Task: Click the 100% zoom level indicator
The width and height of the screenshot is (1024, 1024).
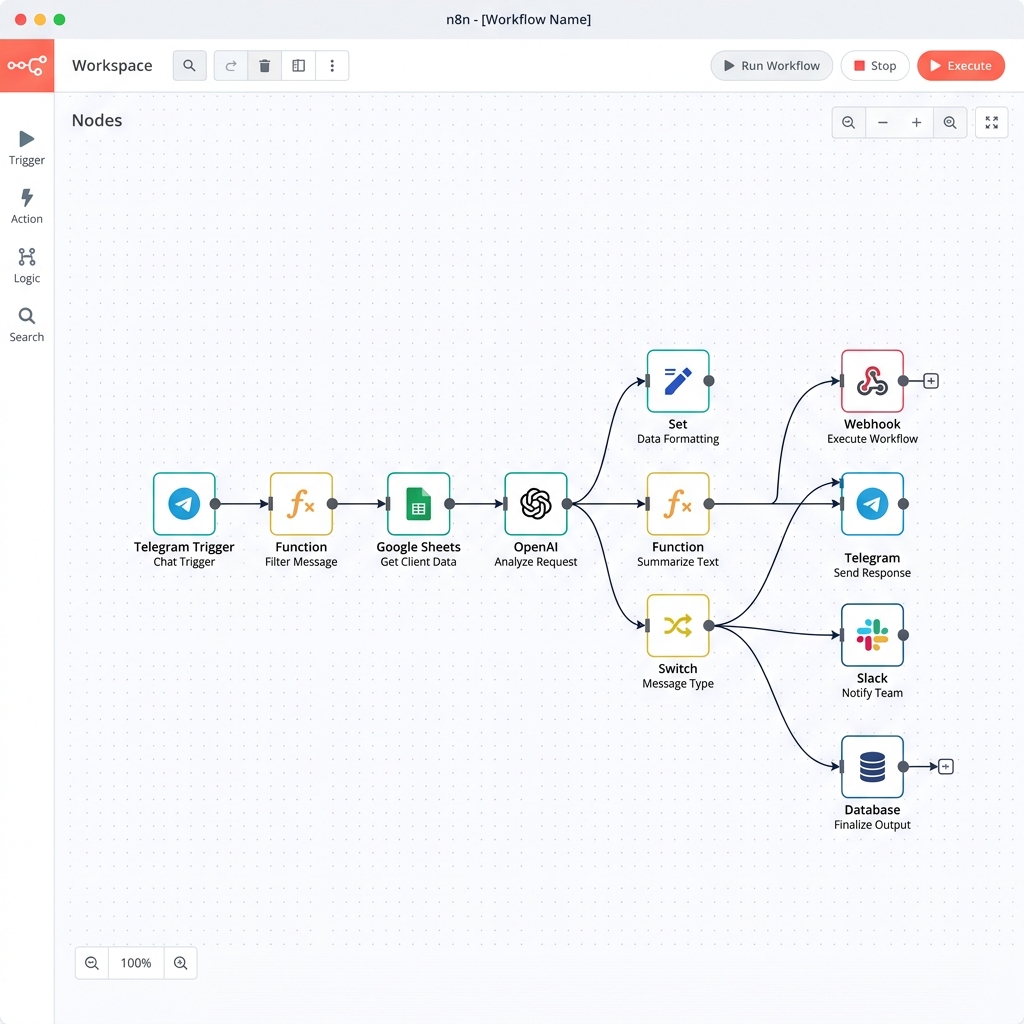Action: (x=136, y=963)
